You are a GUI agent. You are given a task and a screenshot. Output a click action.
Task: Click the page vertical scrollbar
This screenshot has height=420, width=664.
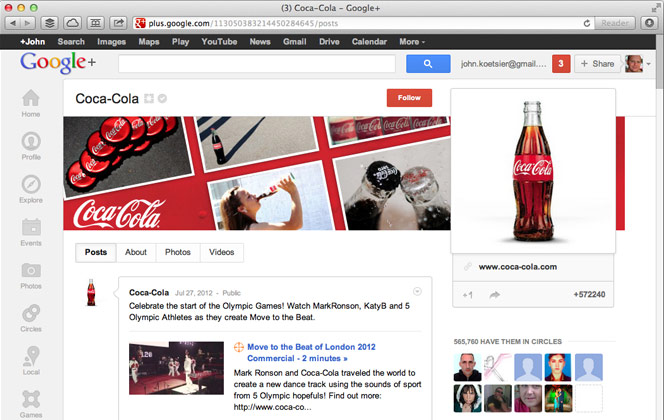pyautogui.click(x=660, y=61)
